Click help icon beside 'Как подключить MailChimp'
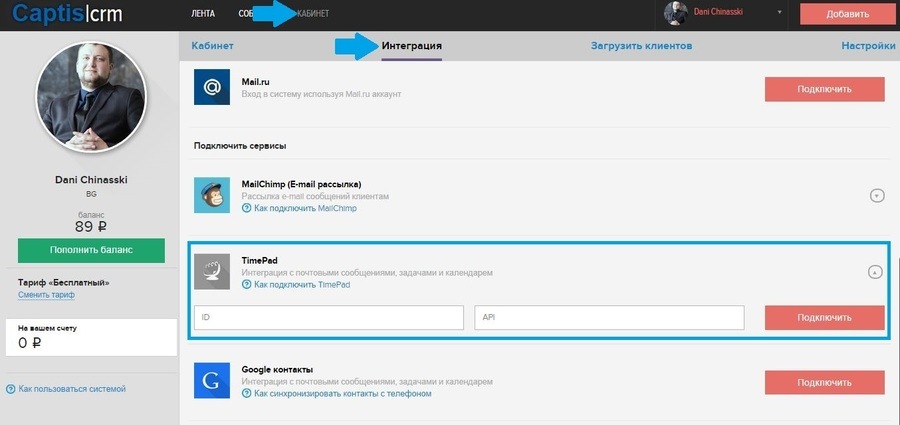 point(247,208)
